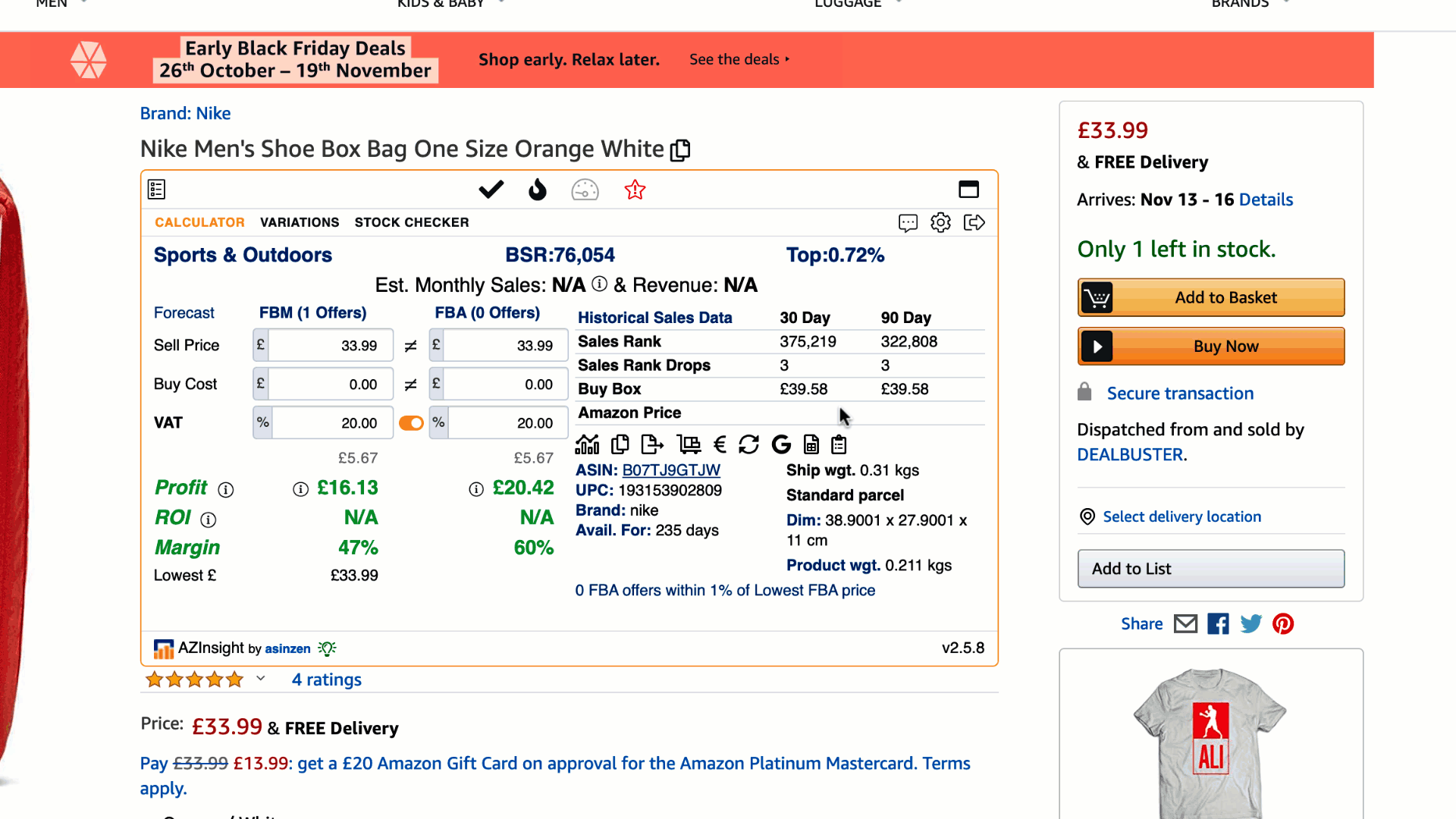Copy product title with clipboard icon
This screenshot has height=819, width=1456.
pyautogui.click(x=680, y=150)
